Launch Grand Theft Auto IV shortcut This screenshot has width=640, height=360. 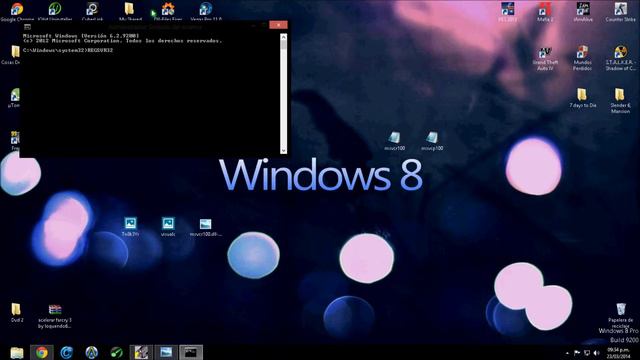(545, 58)
